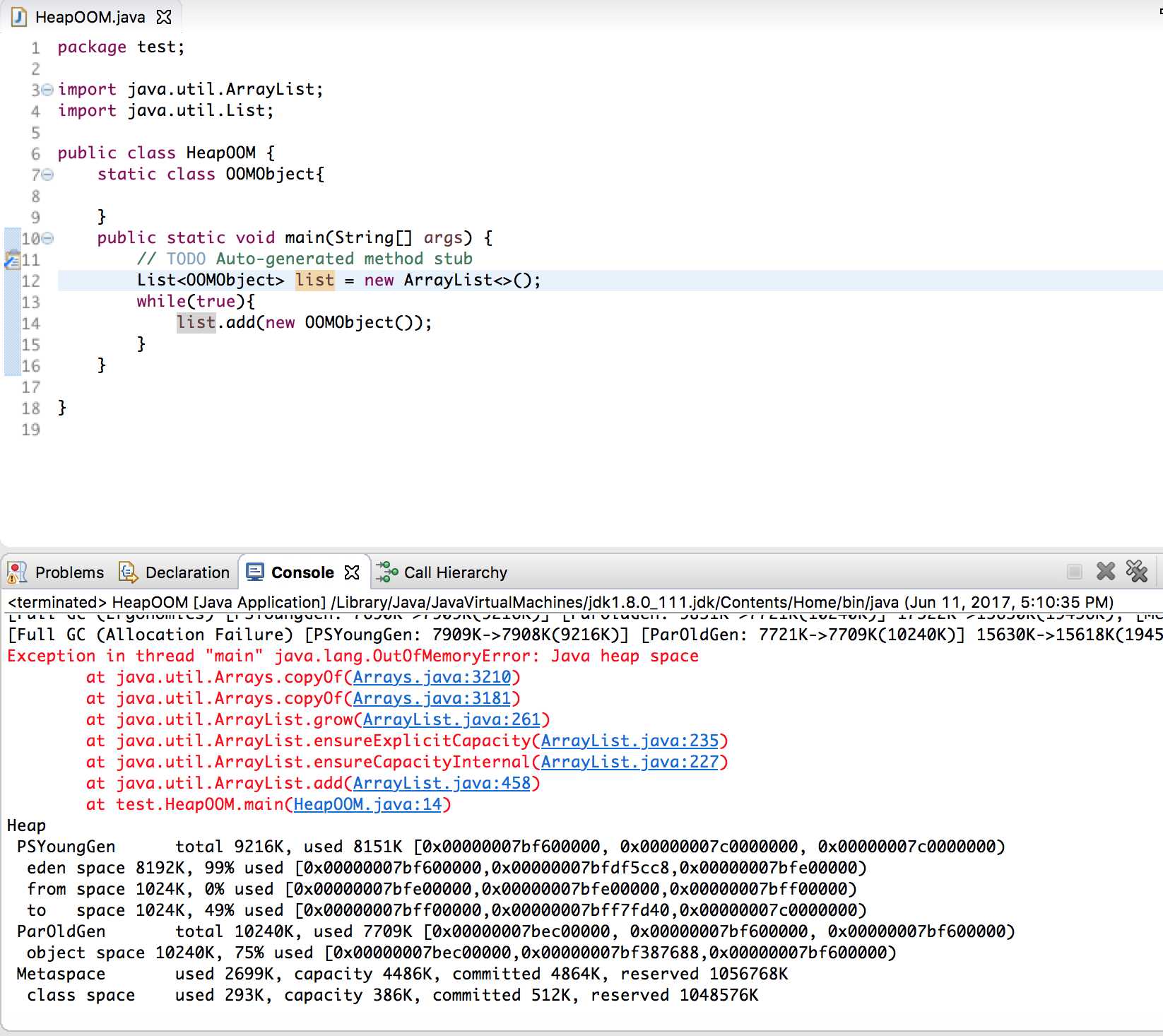Click 'while(true){' on line 13
This screenshot has height=1036, width=1163.
pyautogui.click(x=196, y=302)
